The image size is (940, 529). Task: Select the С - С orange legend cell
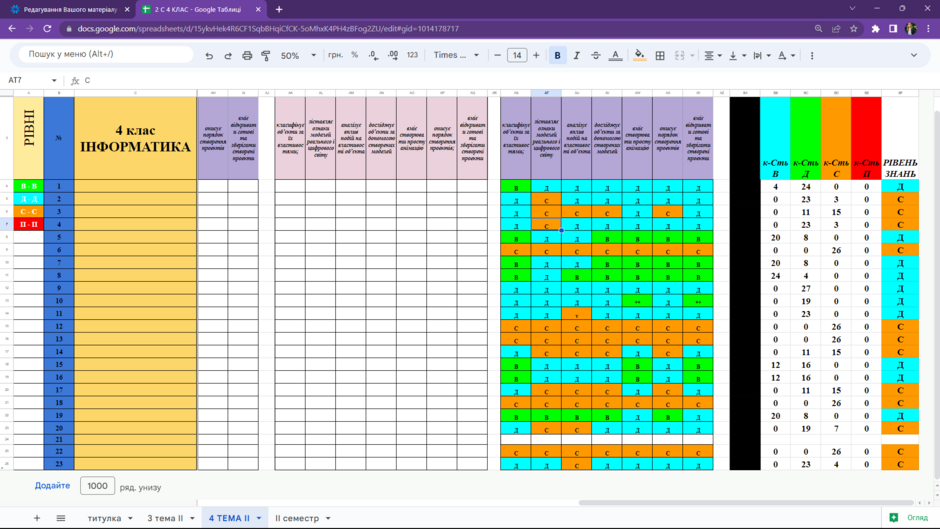click(28, 212)
